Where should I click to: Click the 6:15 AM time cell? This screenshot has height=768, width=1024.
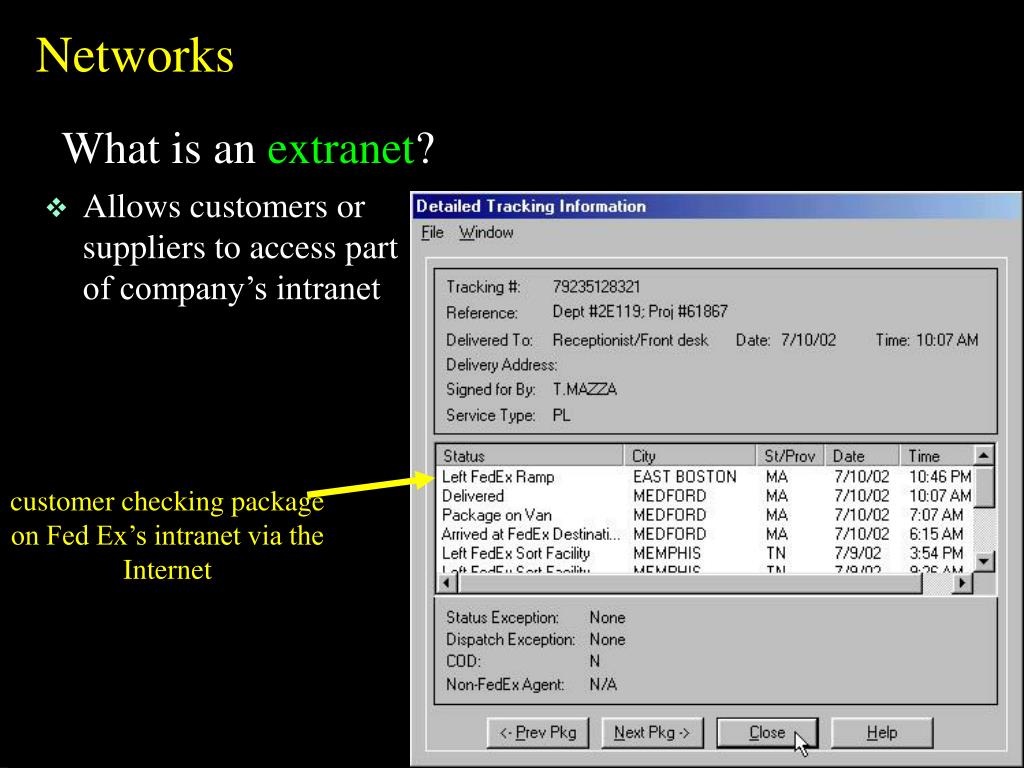coord(936,534)
